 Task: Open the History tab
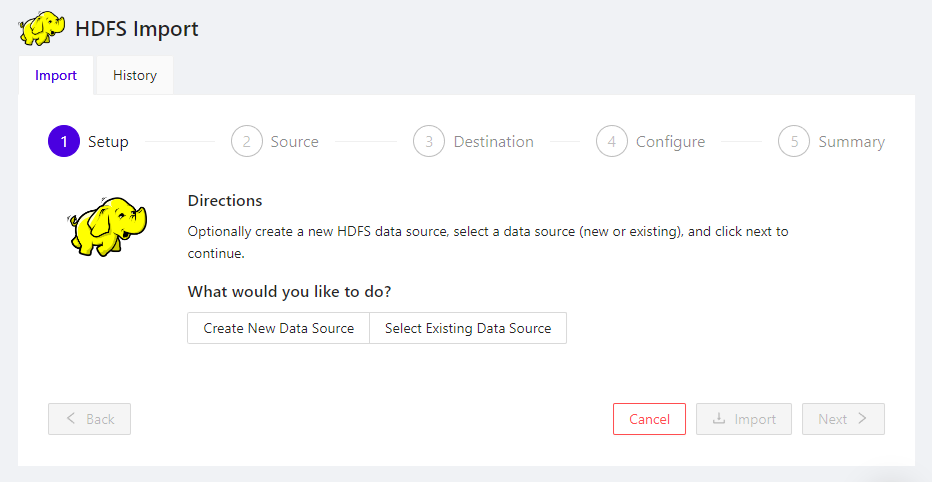point(134,76)
